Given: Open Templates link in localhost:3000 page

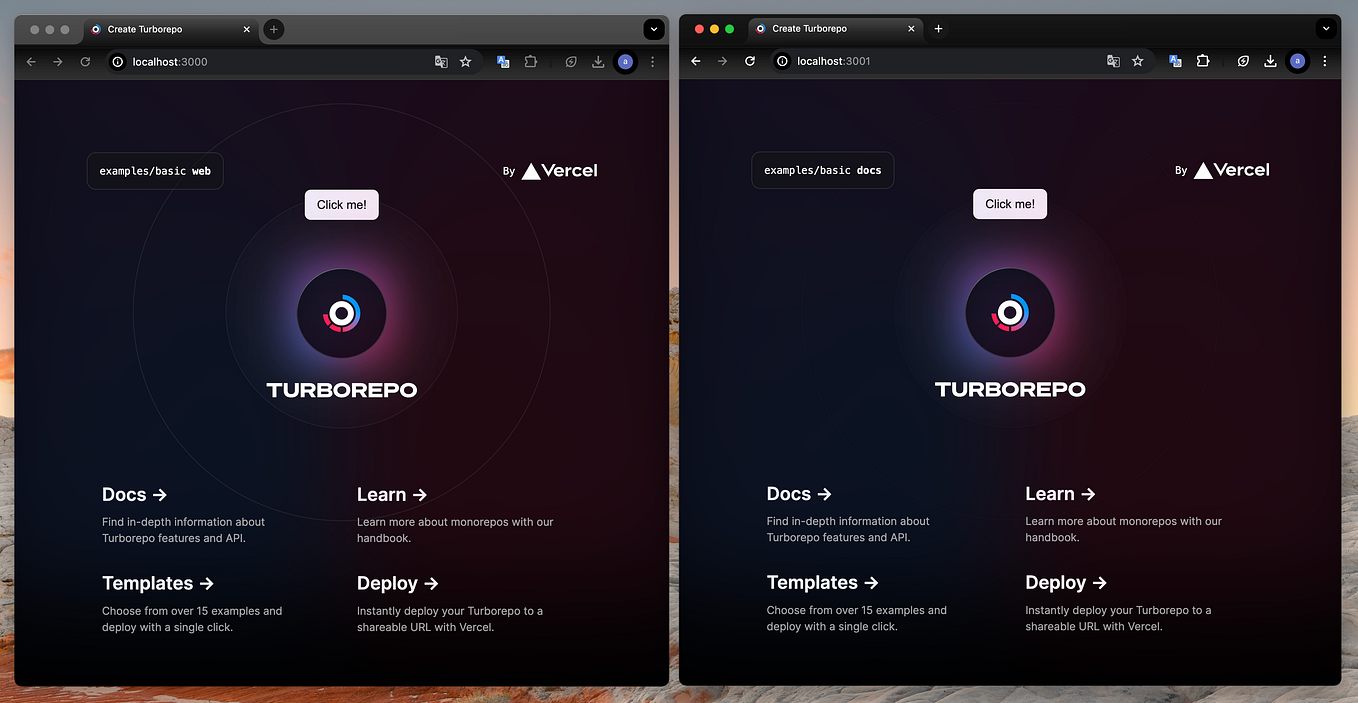Looking at the screenshot, I should 158,583.
